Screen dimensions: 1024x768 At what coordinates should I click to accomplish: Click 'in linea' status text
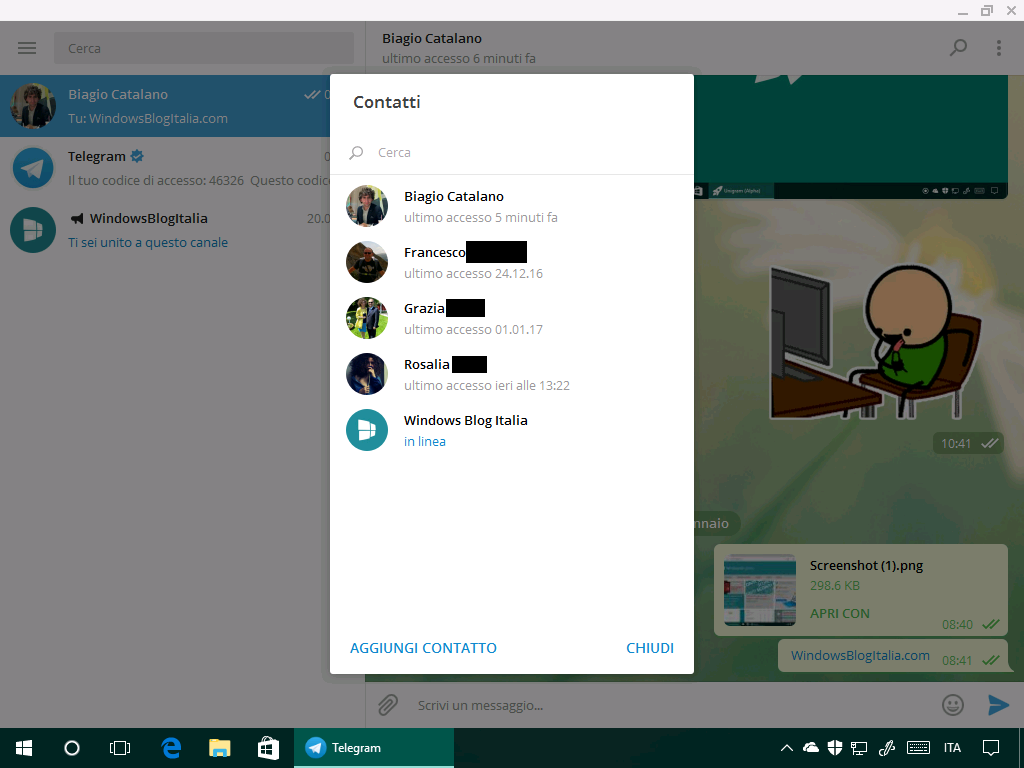(x=424, y=442)
